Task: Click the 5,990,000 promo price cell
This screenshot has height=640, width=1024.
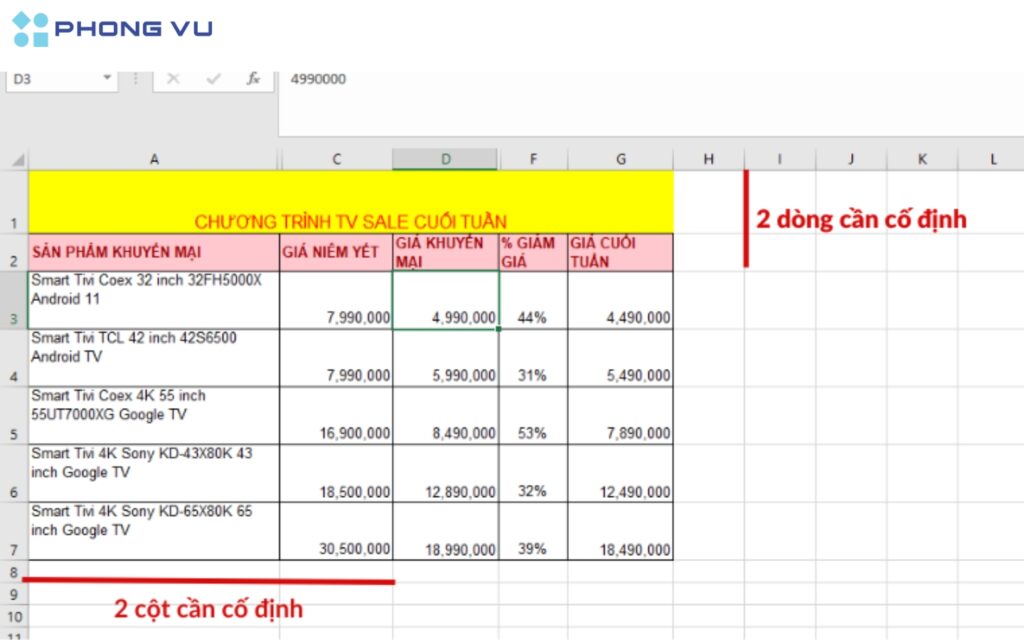Action: (x=445, y=358)
